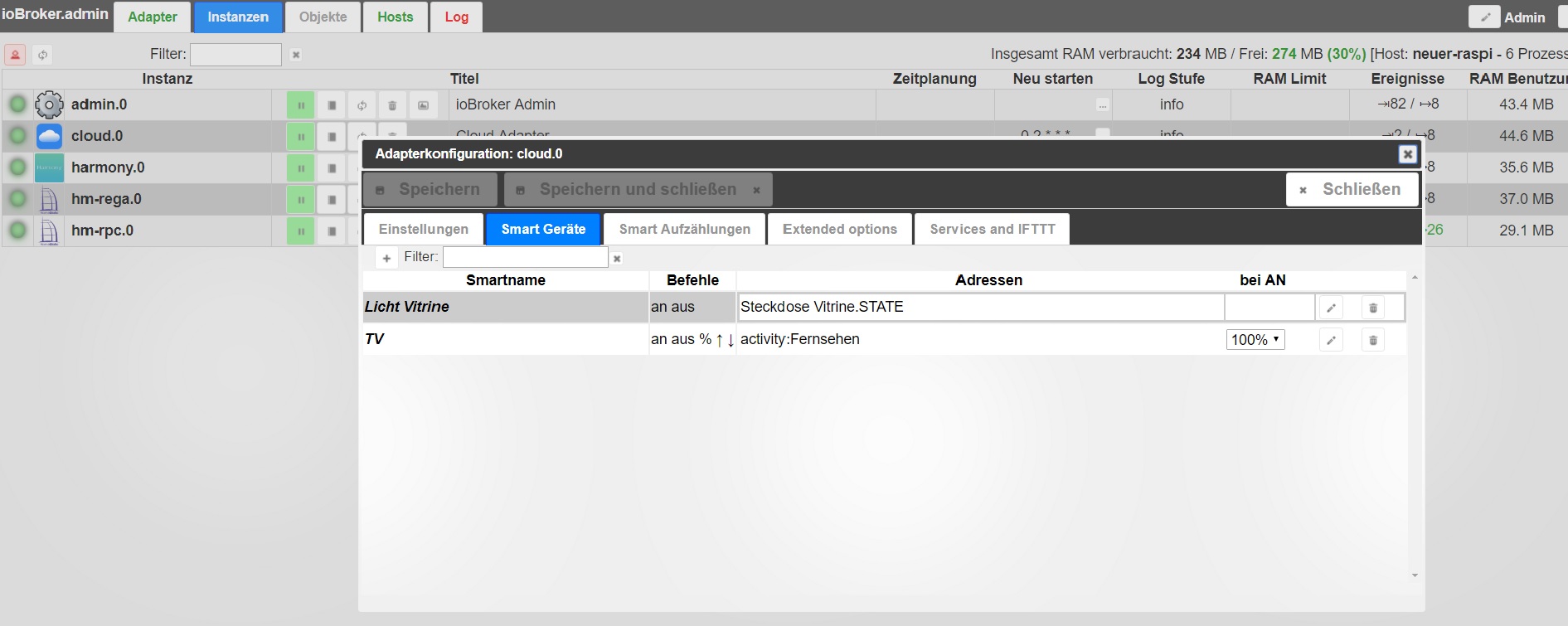Open the Log tab

(457, 17)
